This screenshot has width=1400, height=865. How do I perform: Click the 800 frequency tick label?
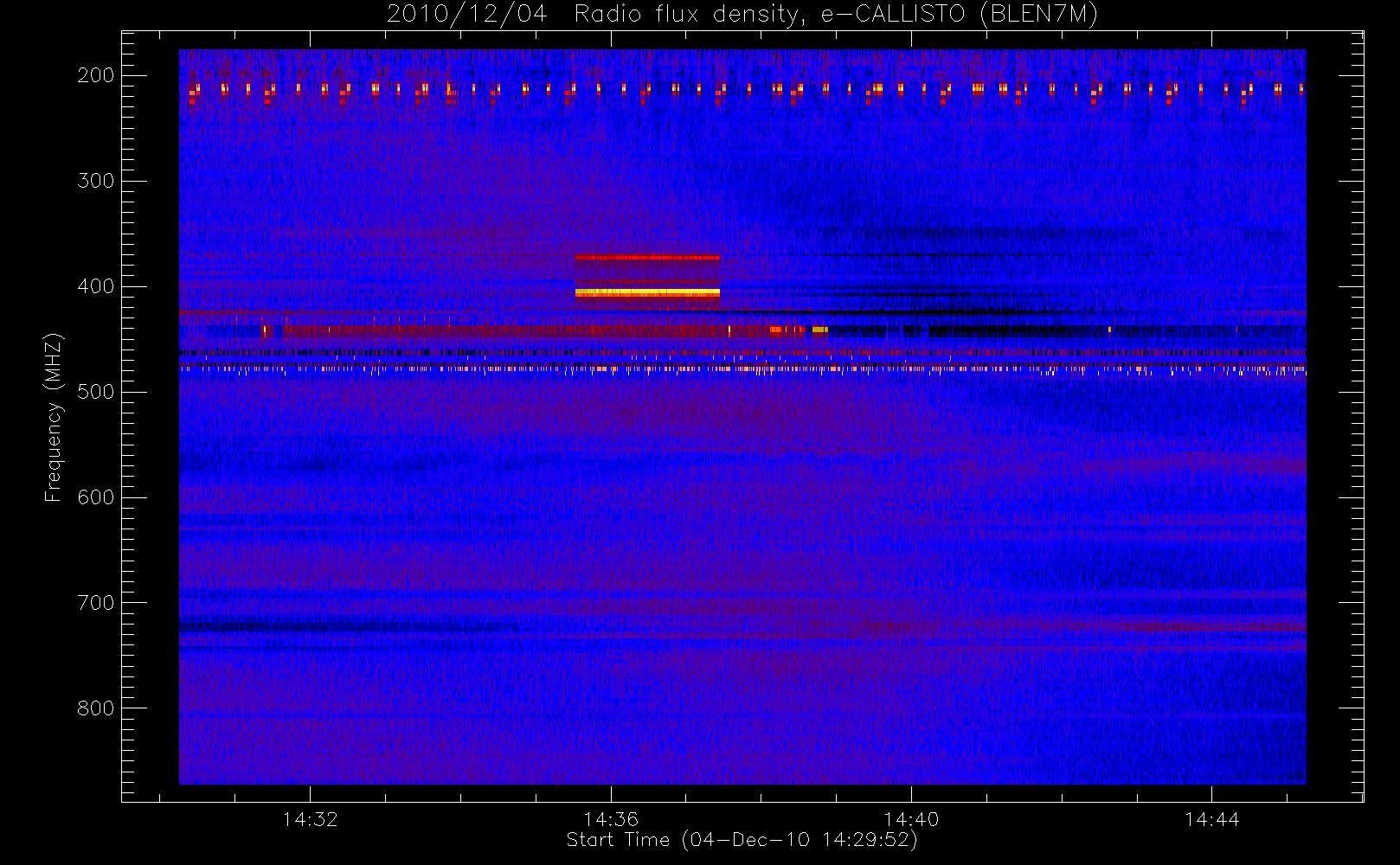click(96, 708)
